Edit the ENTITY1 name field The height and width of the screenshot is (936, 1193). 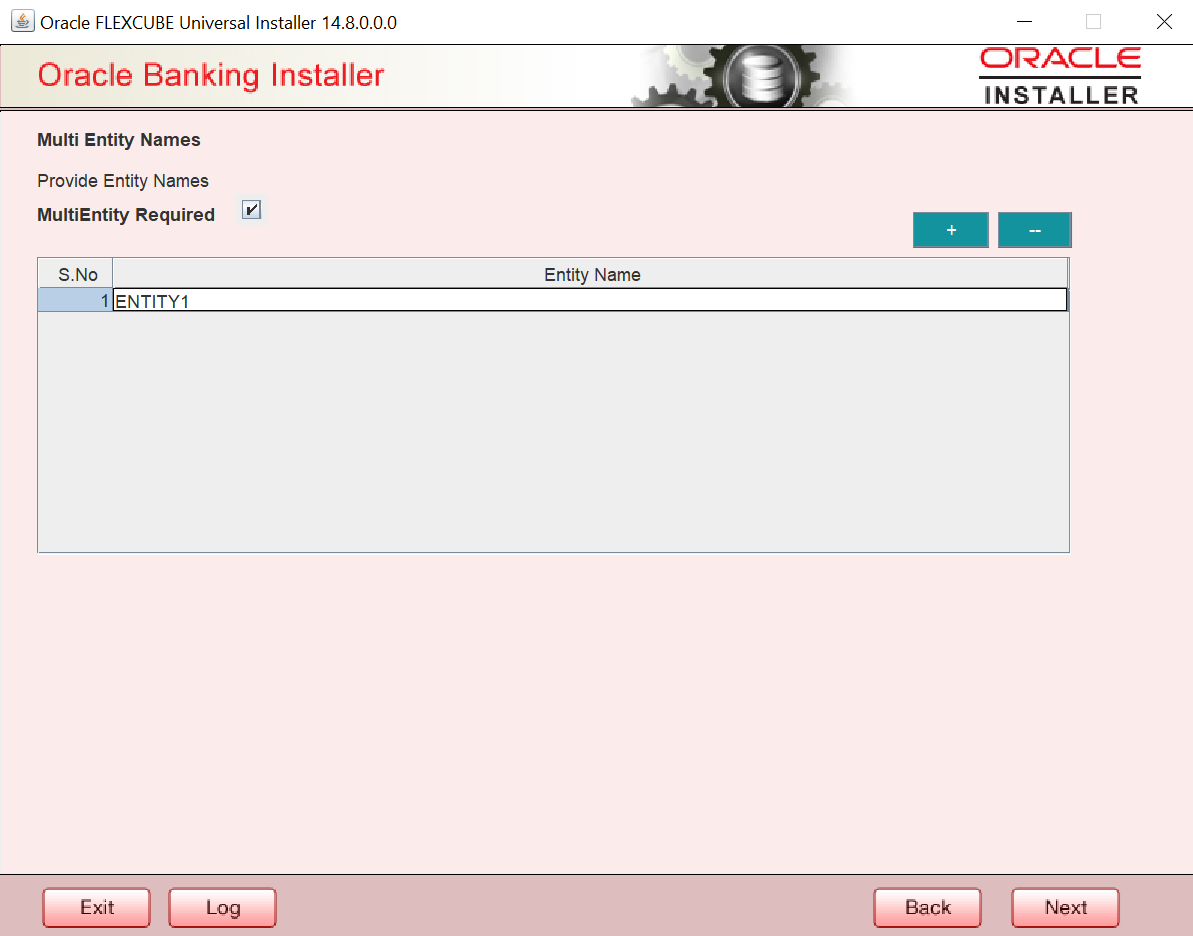pos(590,301)
